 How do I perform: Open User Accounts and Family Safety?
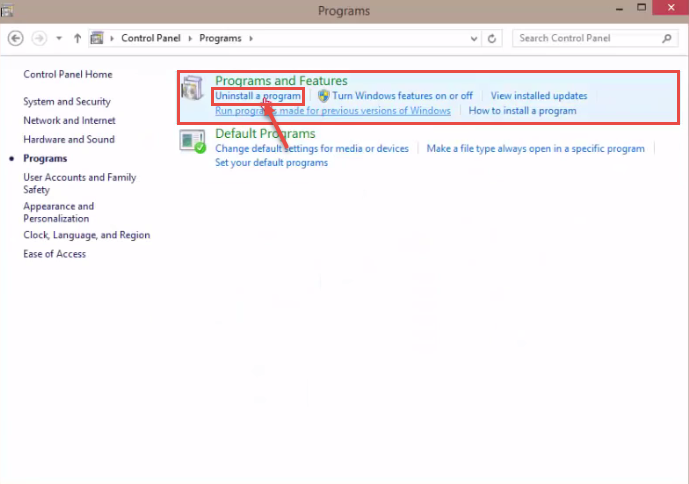pos(80,183)
